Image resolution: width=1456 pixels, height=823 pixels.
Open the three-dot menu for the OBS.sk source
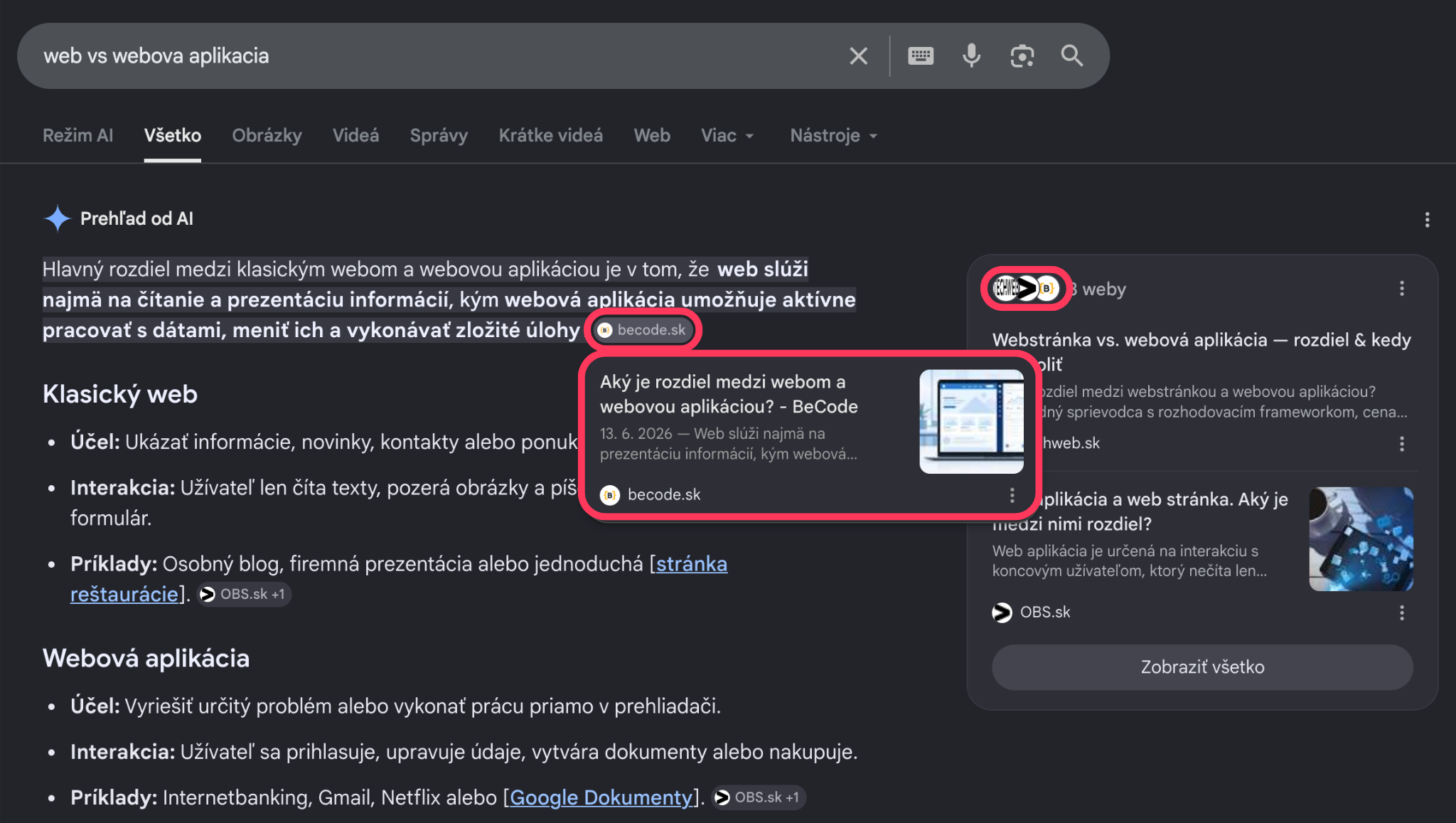point(1401,612)
